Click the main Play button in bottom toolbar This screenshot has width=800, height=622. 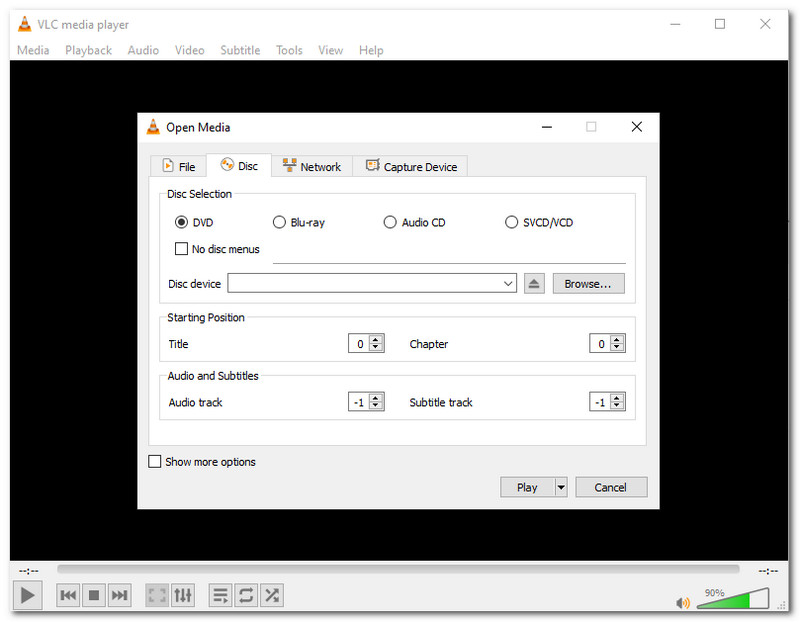point(28,596)
